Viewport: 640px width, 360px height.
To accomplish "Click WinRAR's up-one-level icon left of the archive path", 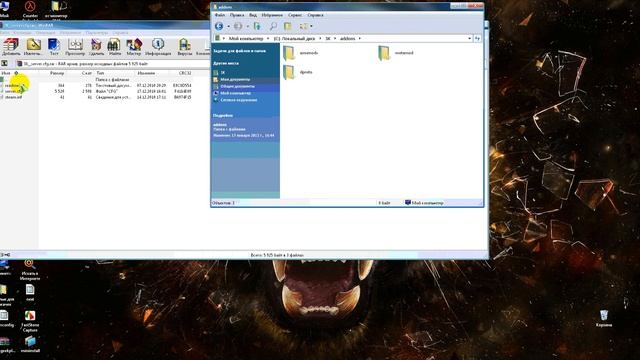I will pyautogui.click(x=4, y=64).
